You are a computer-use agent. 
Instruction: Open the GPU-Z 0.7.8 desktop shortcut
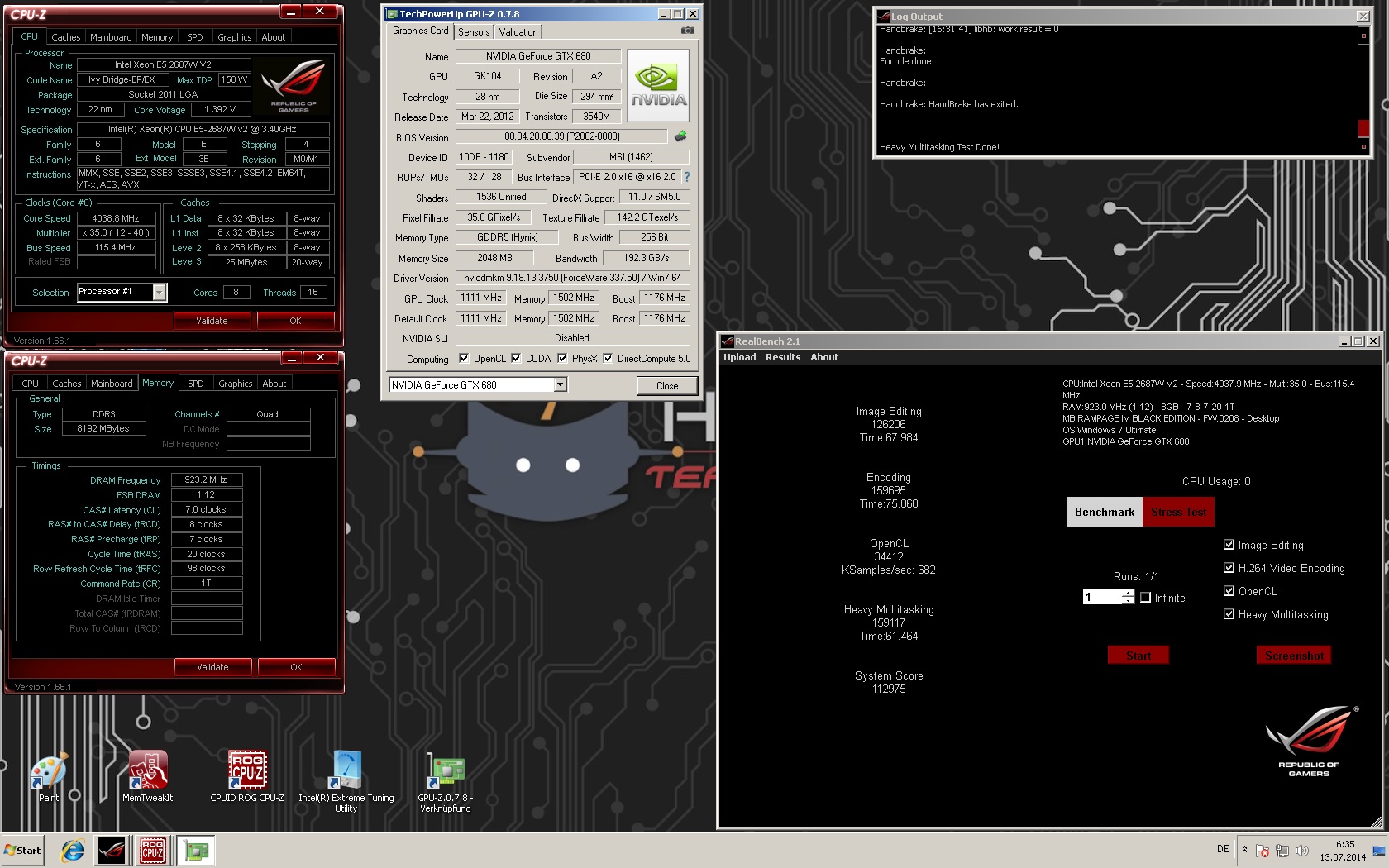446,782
